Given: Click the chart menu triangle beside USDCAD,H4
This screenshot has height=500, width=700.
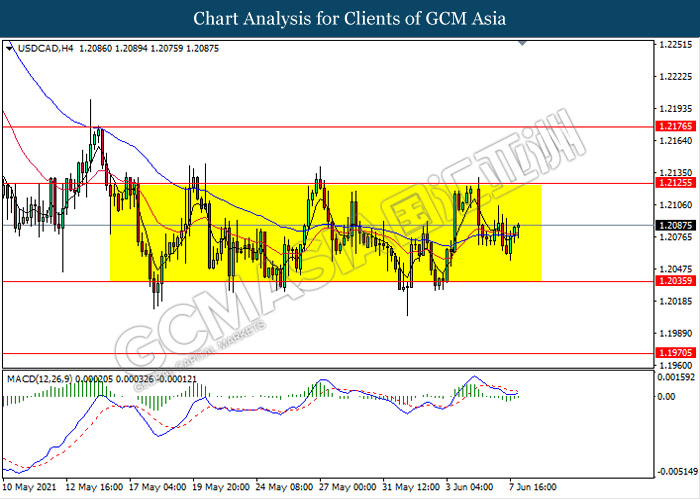Looking at the screenshot, I should tap(9, 48).
